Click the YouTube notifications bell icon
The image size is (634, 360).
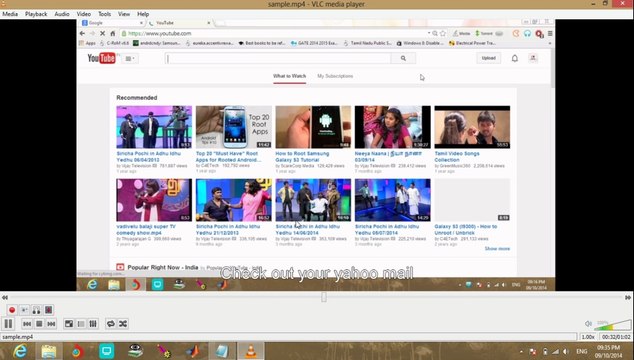(x=515, y=58)
